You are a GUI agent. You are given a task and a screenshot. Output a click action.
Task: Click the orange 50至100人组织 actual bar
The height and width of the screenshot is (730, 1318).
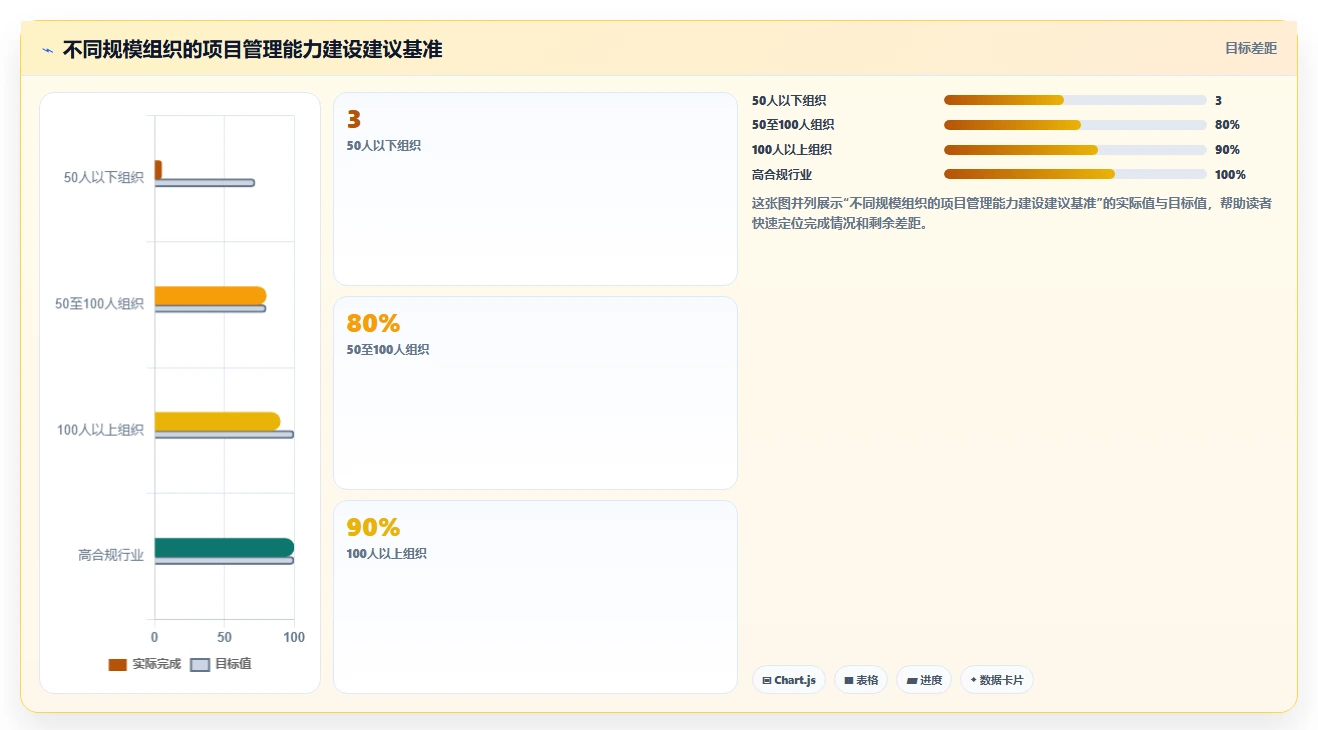point(210,296)
